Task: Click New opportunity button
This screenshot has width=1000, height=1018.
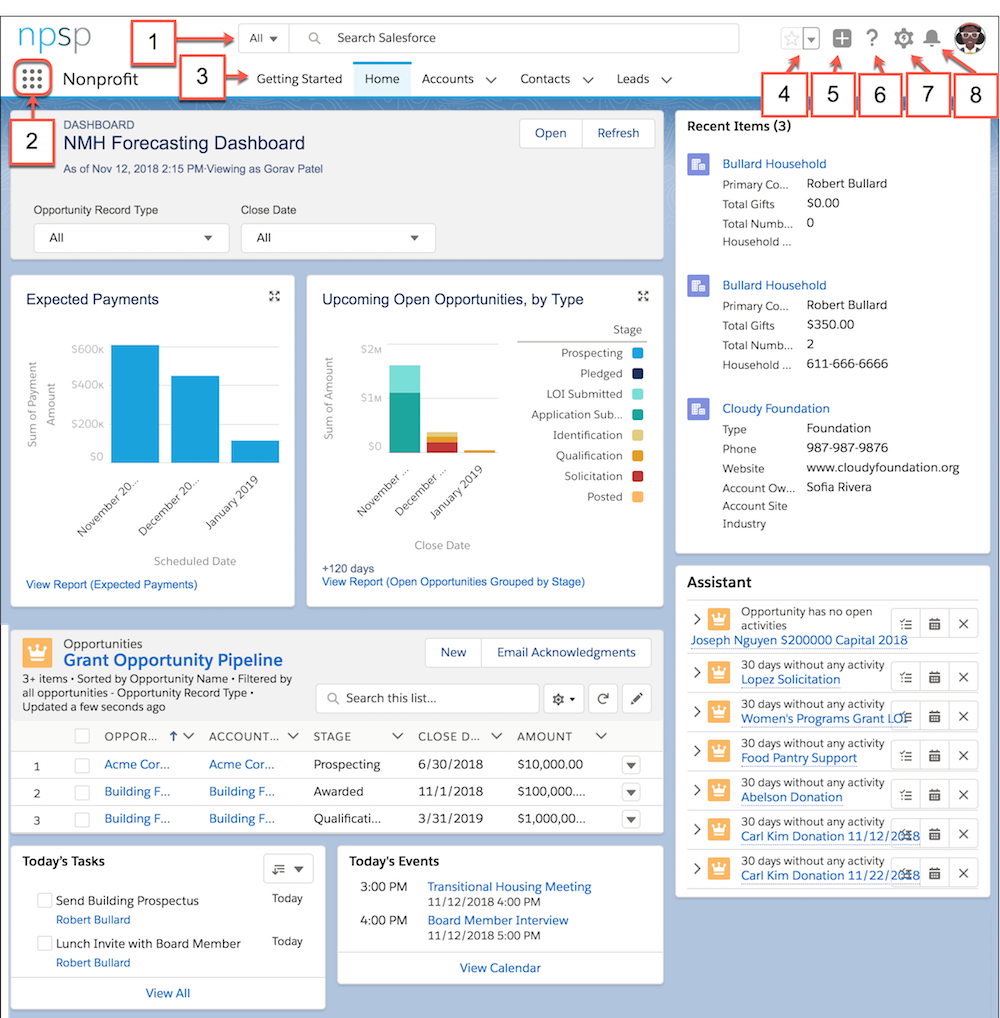Action: pyautogui.click(x=453, y=652)
